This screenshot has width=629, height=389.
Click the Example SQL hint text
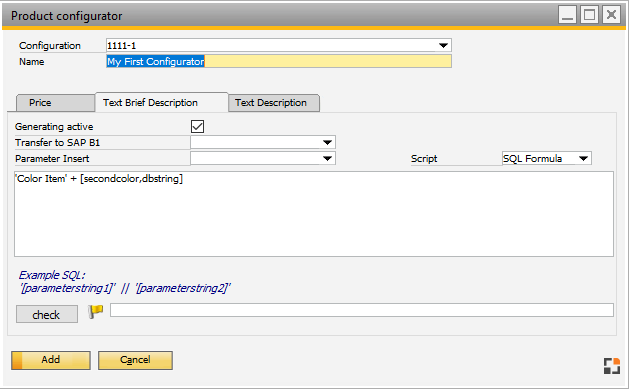pyautogui.click(x=125, y=282)
